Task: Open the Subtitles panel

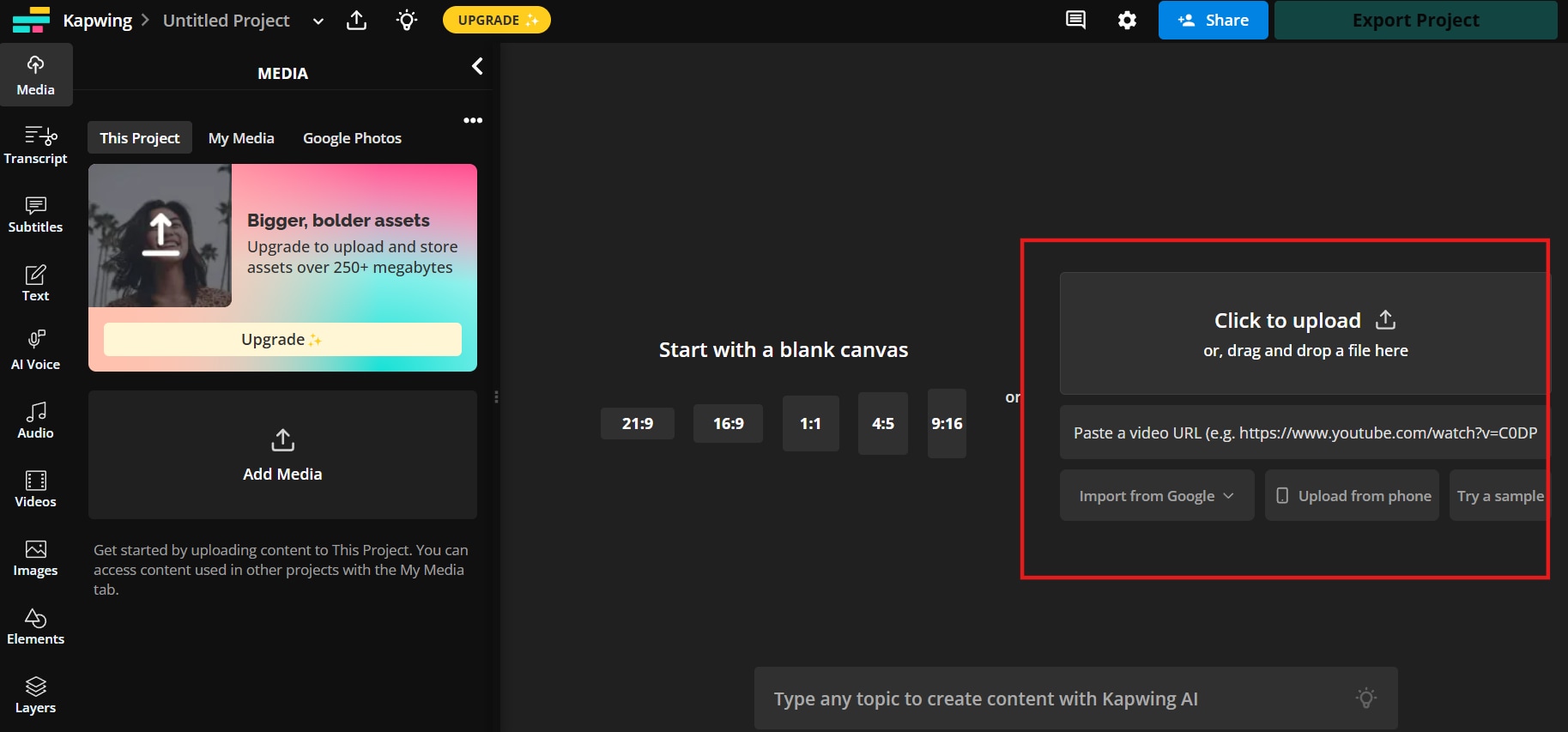Action: 36,214
